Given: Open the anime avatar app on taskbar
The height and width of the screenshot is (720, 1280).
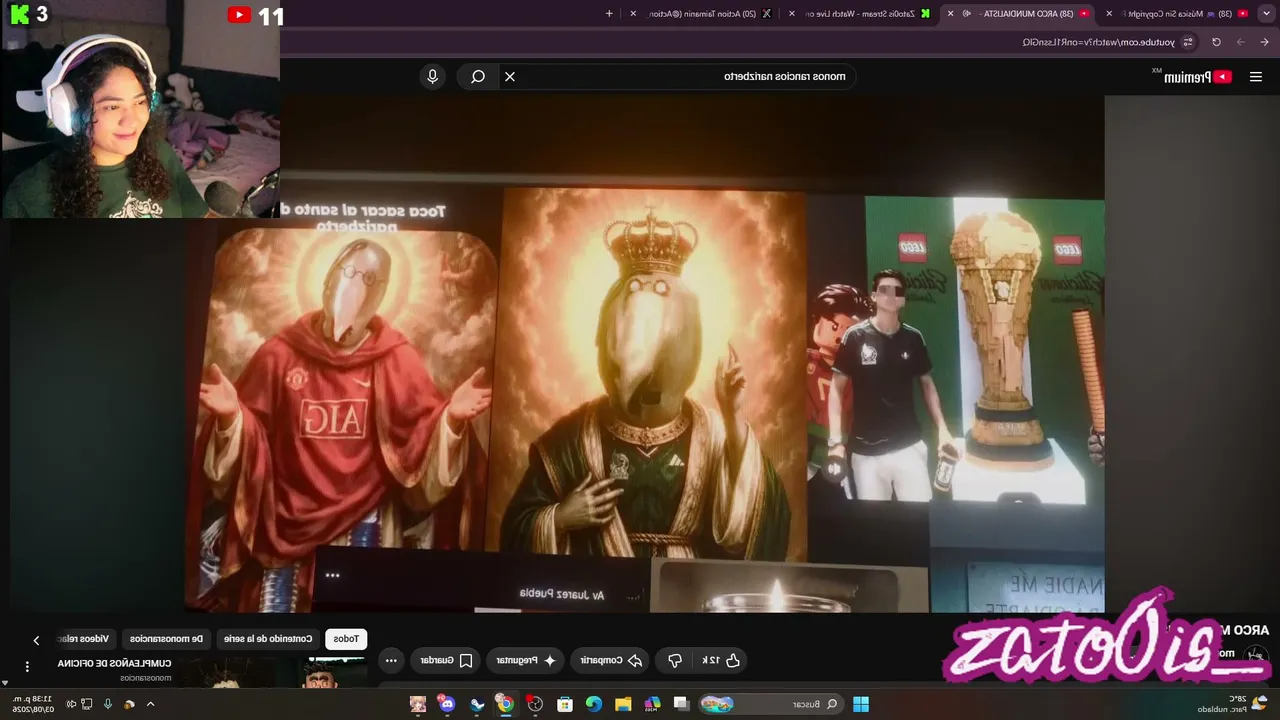Looking at the screenshot, I should click(418, 704).
